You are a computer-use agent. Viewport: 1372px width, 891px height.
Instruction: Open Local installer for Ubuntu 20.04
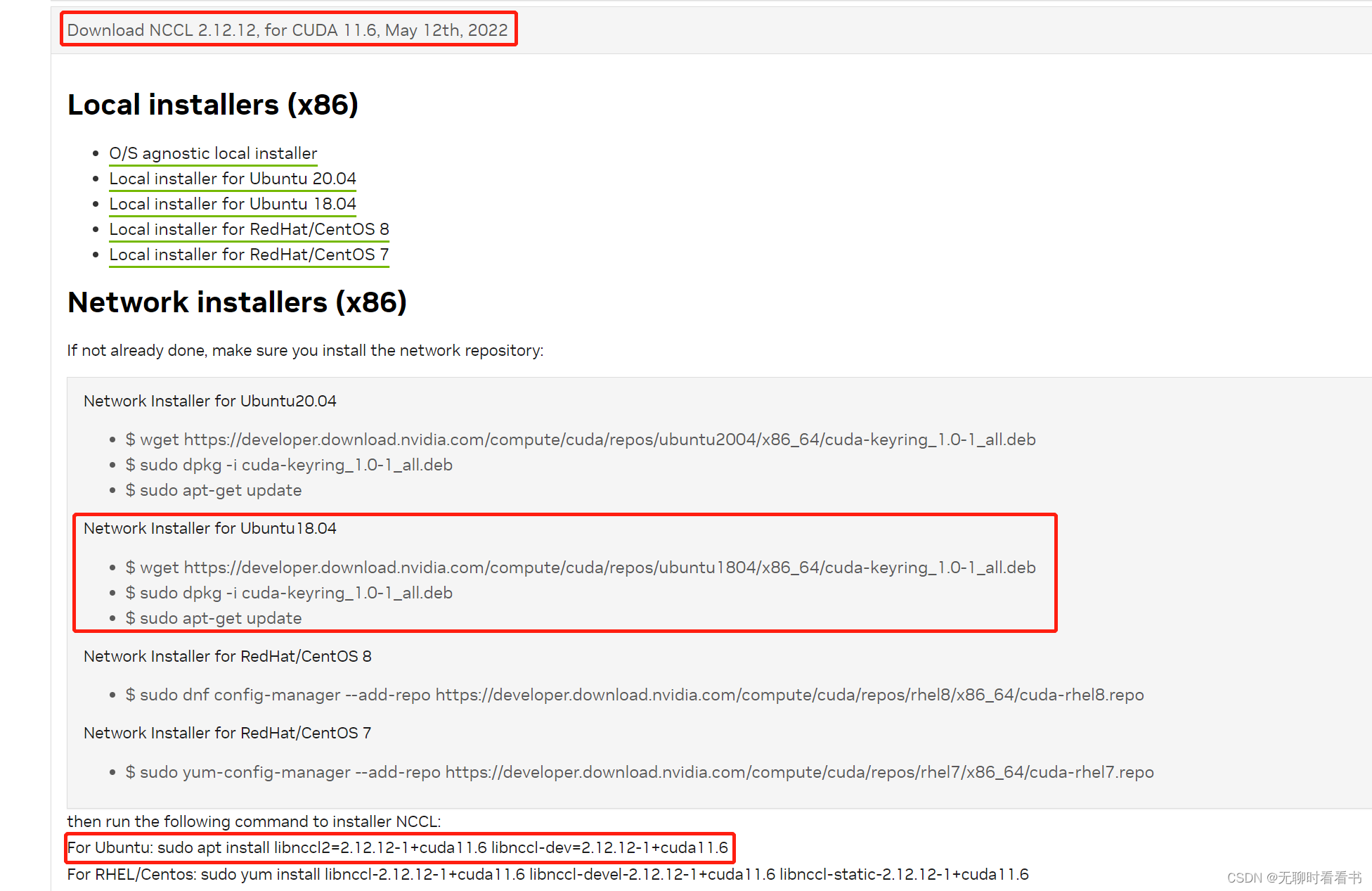pos(233,179)
